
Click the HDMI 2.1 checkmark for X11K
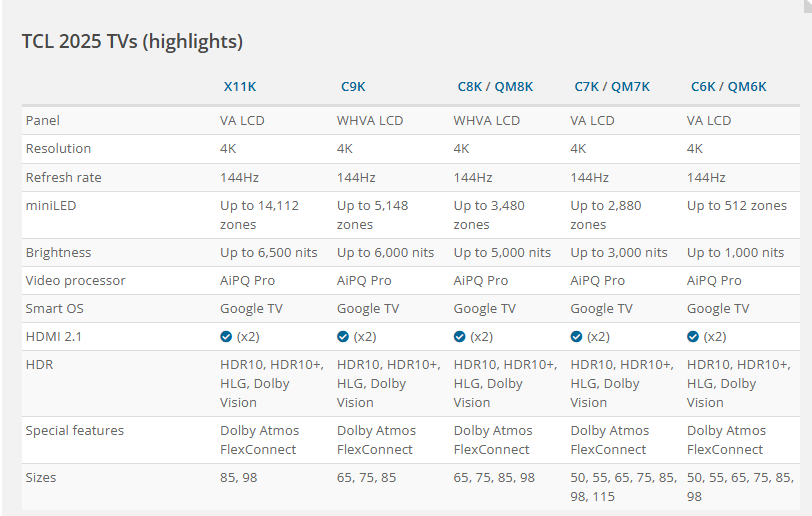pyautogui.click(x=226, y=337)
